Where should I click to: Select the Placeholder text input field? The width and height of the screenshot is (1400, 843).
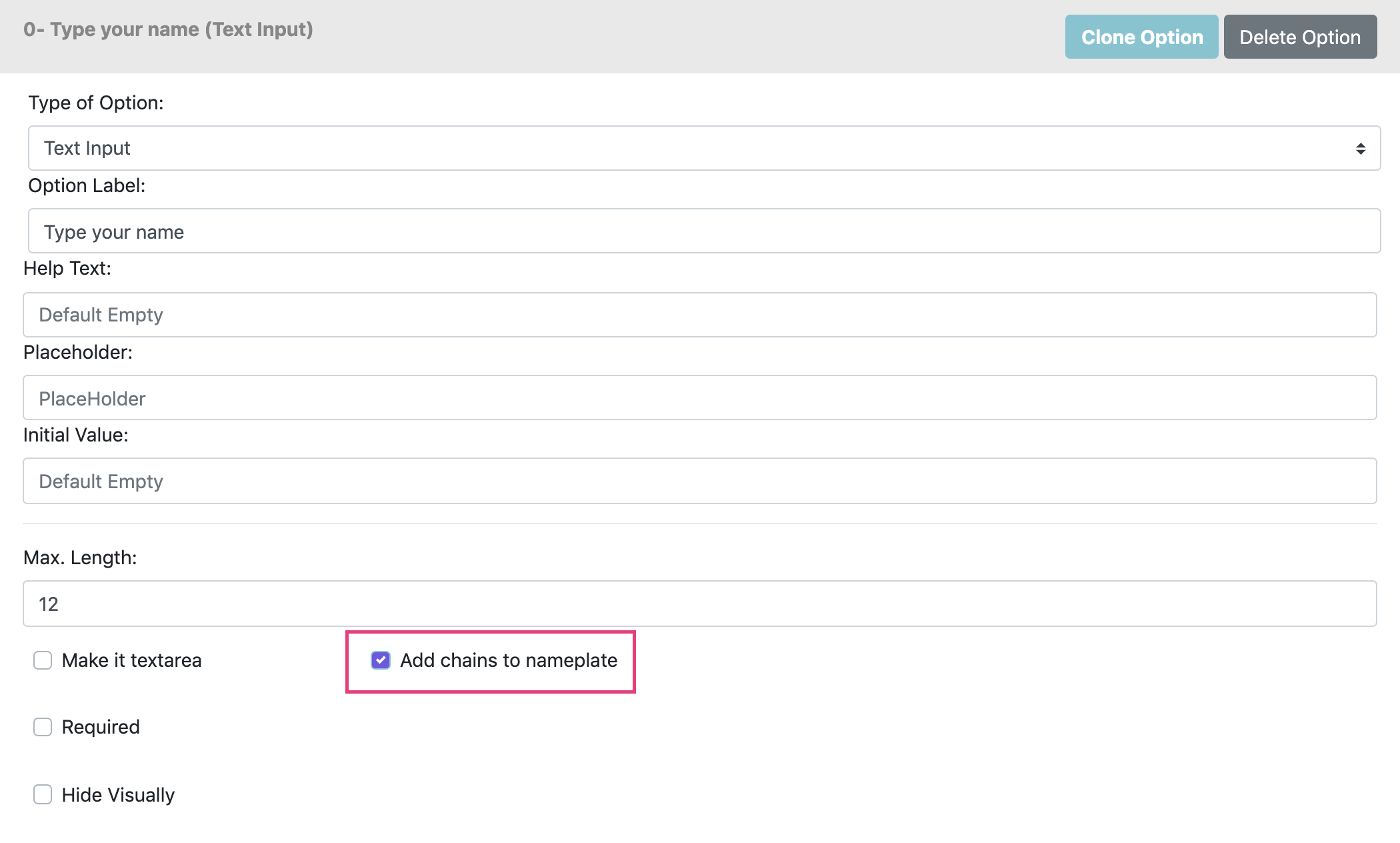coord(699,398)
